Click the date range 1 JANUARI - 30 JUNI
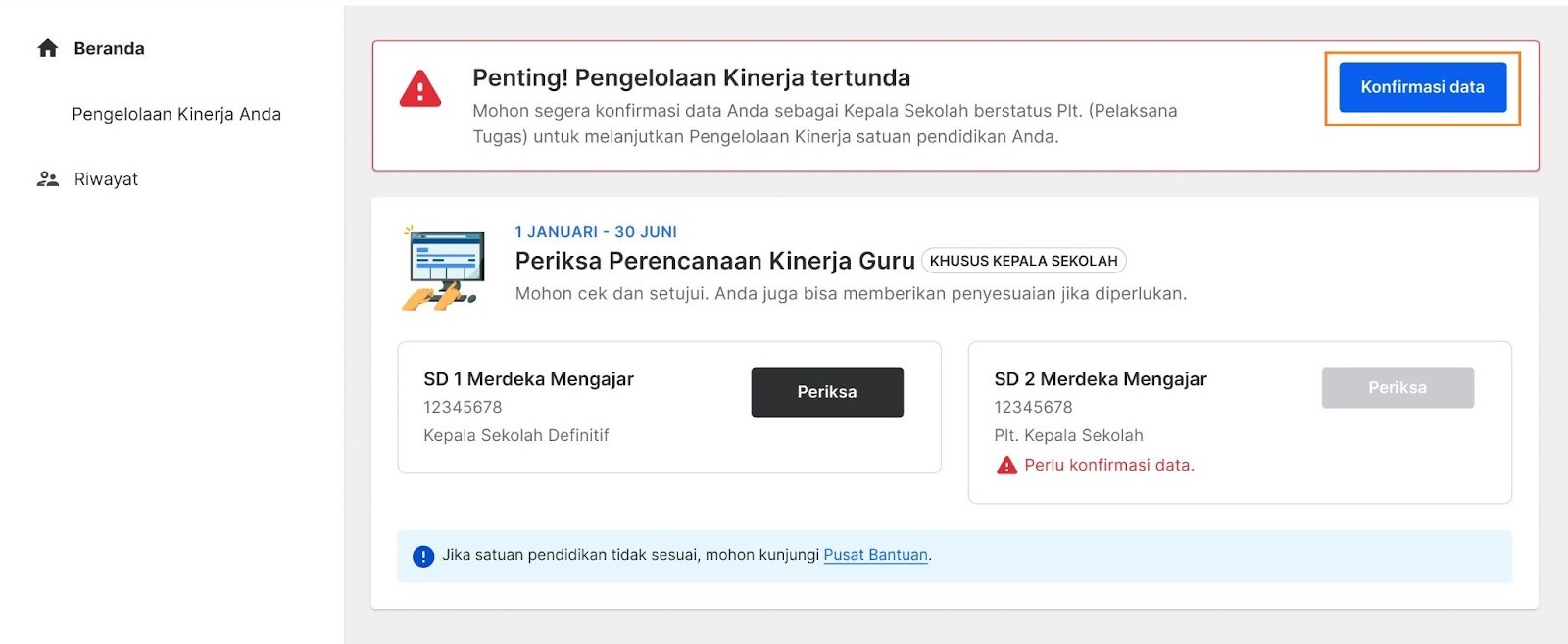1568x644 pixels. [x=596, y=232]
